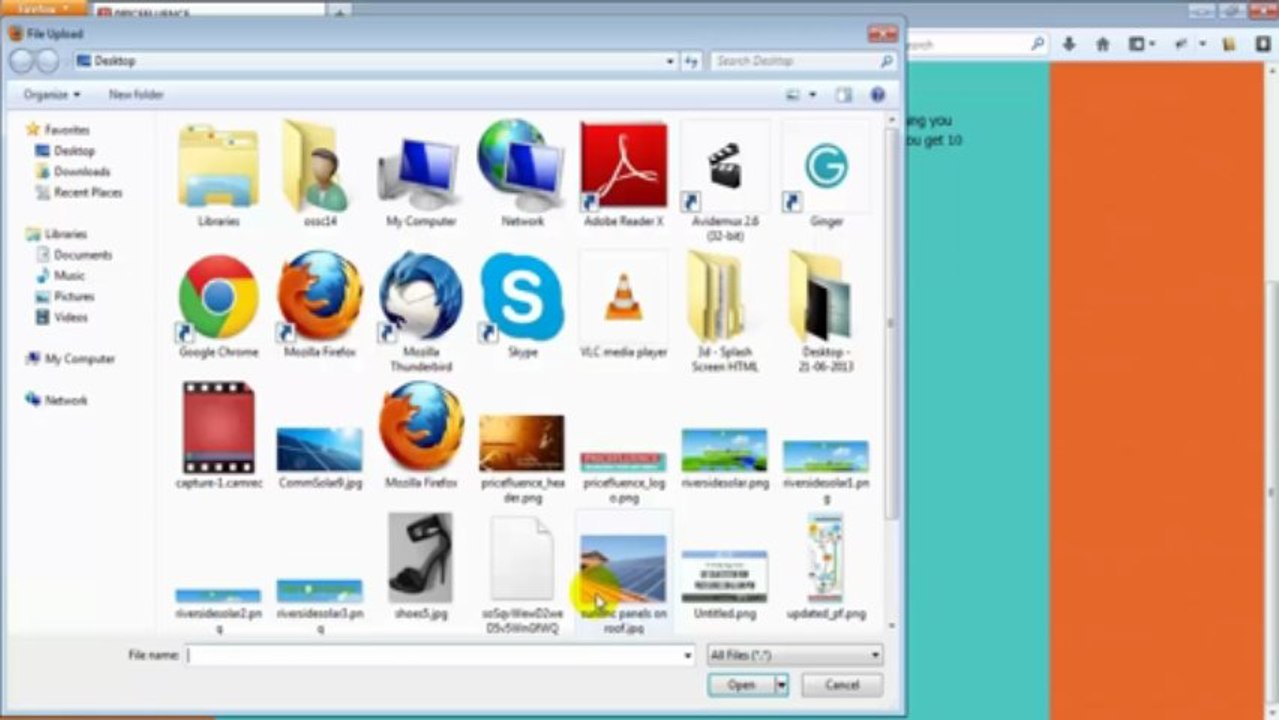This screenshot has width=1279, height=720.
Task: Select the Libraries folder icon
Action: (218, 175)
